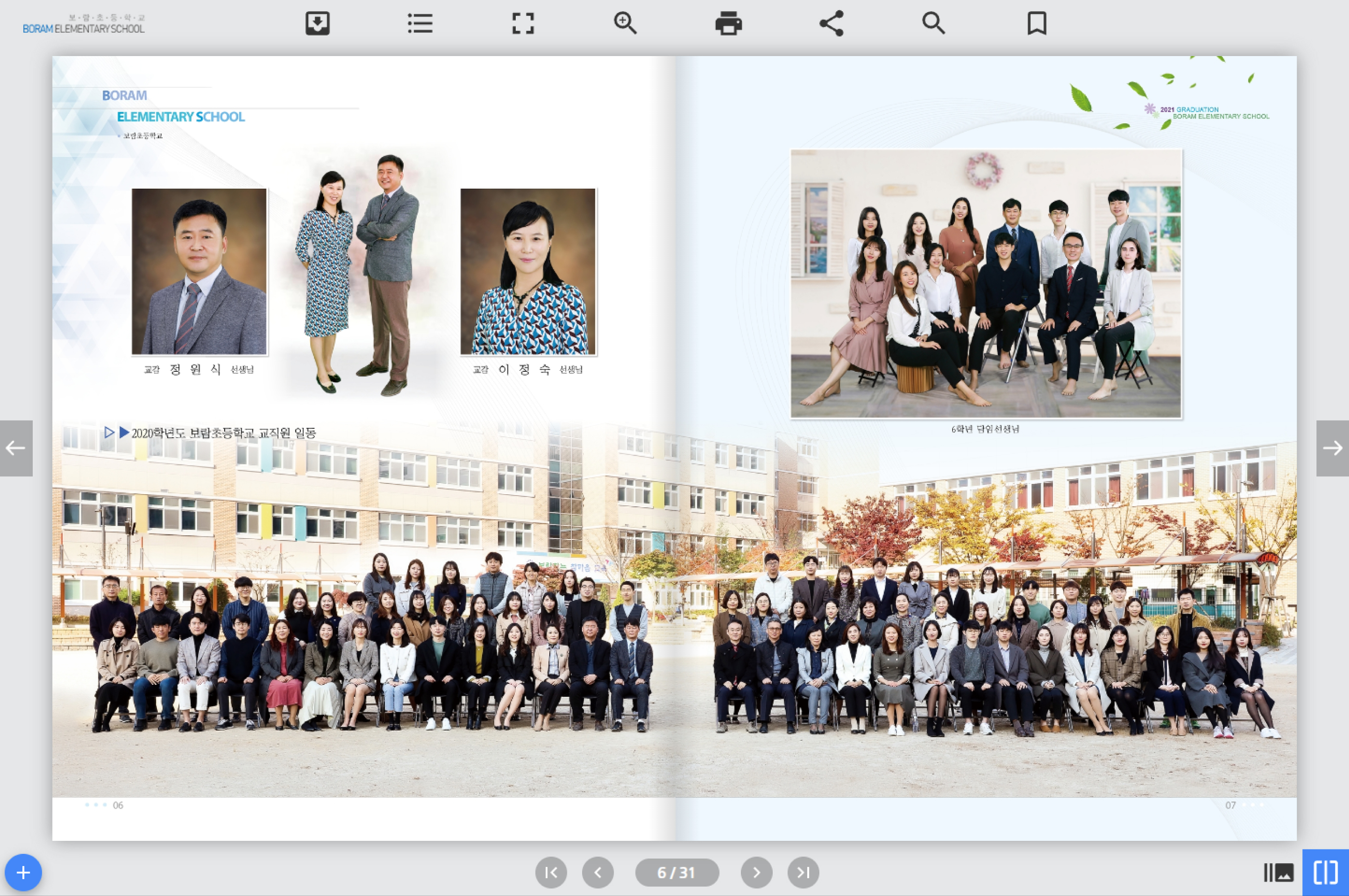The image size is (1349, 896).
Task: Click the download icon in the top toolbar
Action: coord(317,23)
